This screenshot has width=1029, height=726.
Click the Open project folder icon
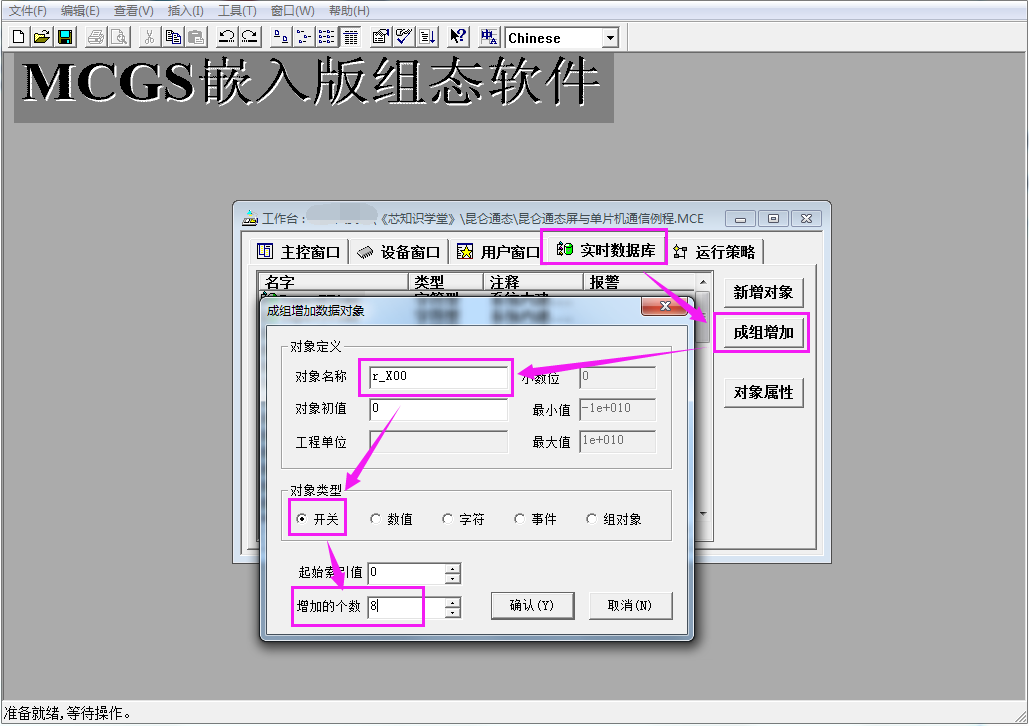click(x=41, y=37)
